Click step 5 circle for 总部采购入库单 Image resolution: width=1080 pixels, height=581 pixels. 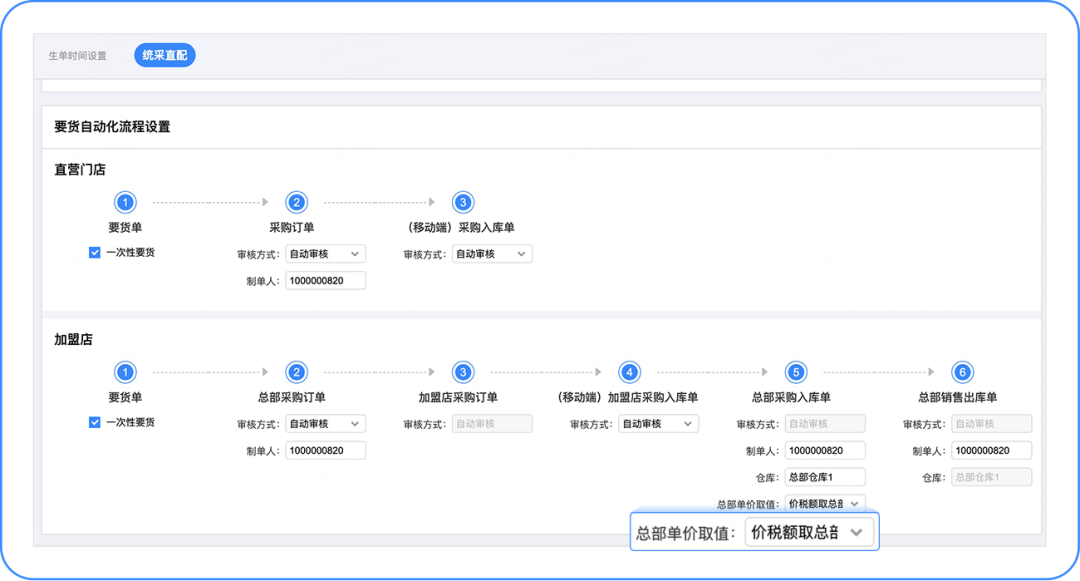tap(796, 372)
